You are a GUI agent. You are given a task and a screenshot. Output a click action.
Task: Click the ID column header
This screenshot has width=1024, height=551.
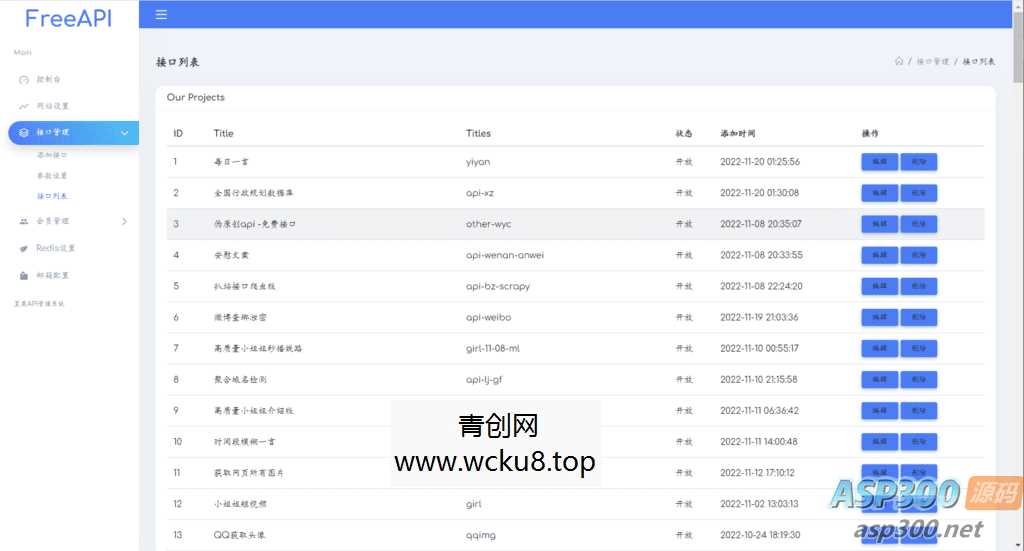(x=178, y=133)
